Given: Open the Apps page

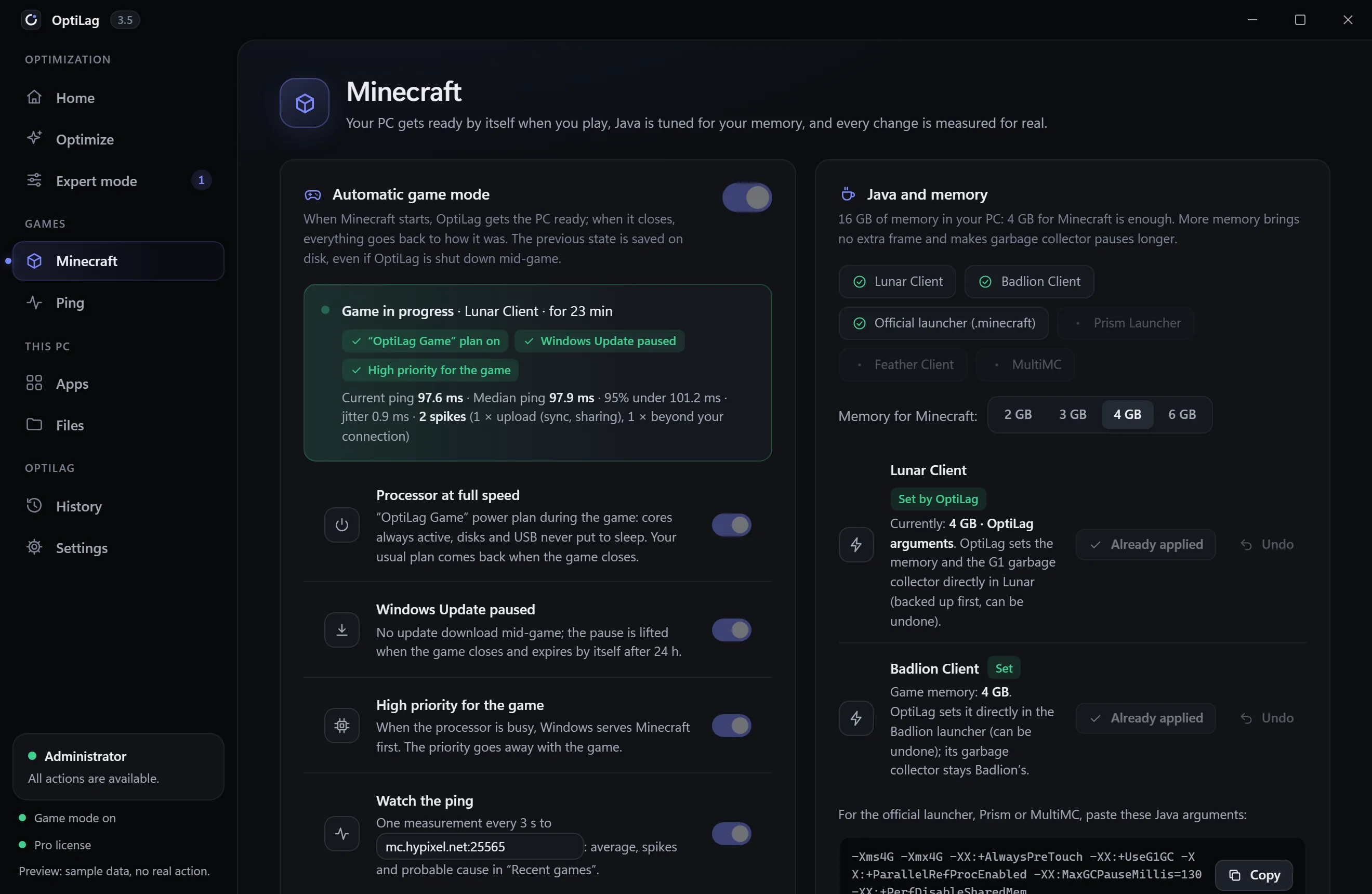Looking at the screenshot, I should click(x=118, y=384).
